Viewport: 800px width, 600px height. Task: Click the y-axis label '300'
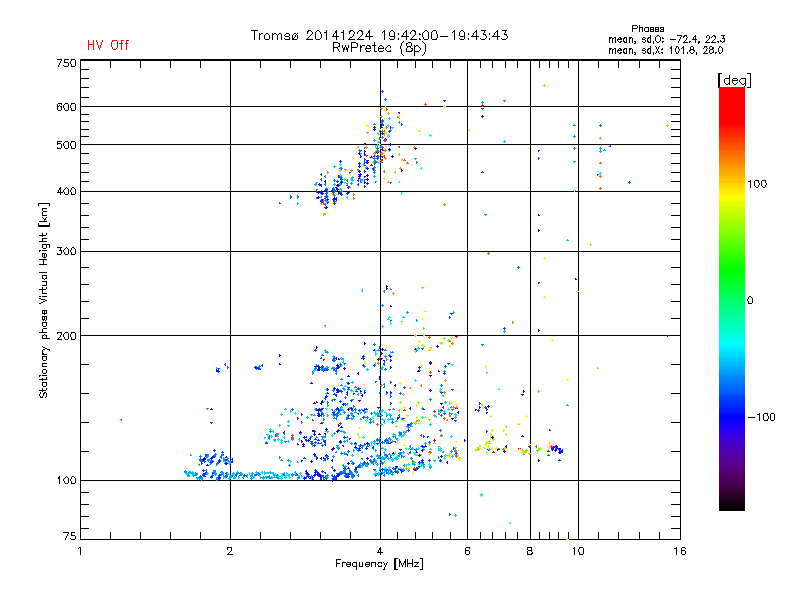coord(66,252)
